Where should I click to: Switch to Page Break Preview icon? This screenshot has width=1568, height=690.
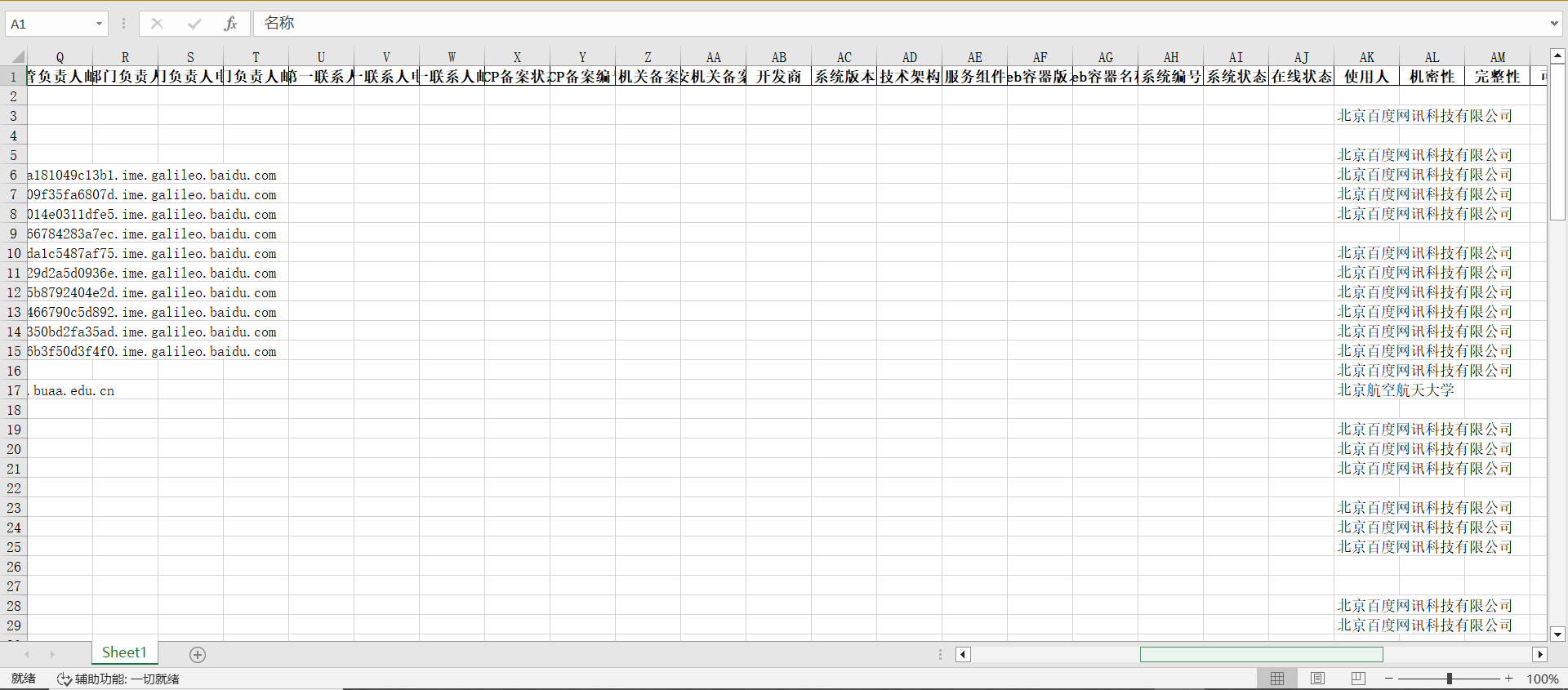coord(1358,679)
